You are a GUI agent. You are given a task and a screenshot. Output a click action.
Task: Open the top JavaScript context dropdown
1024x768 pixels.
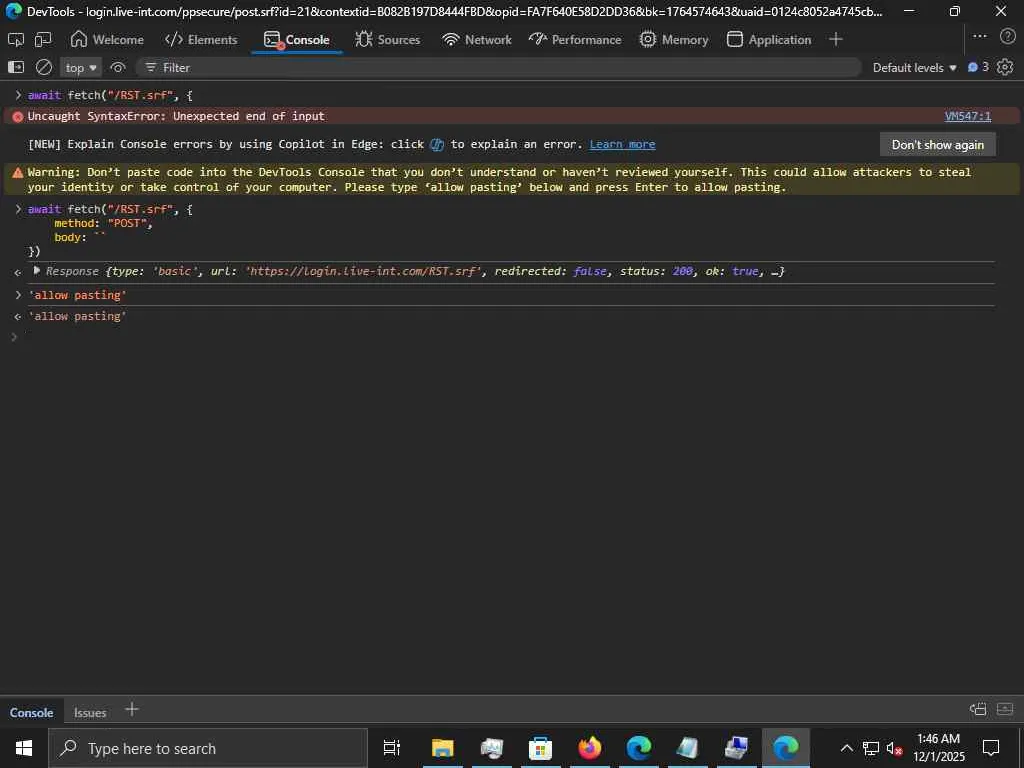pos(81,67)
